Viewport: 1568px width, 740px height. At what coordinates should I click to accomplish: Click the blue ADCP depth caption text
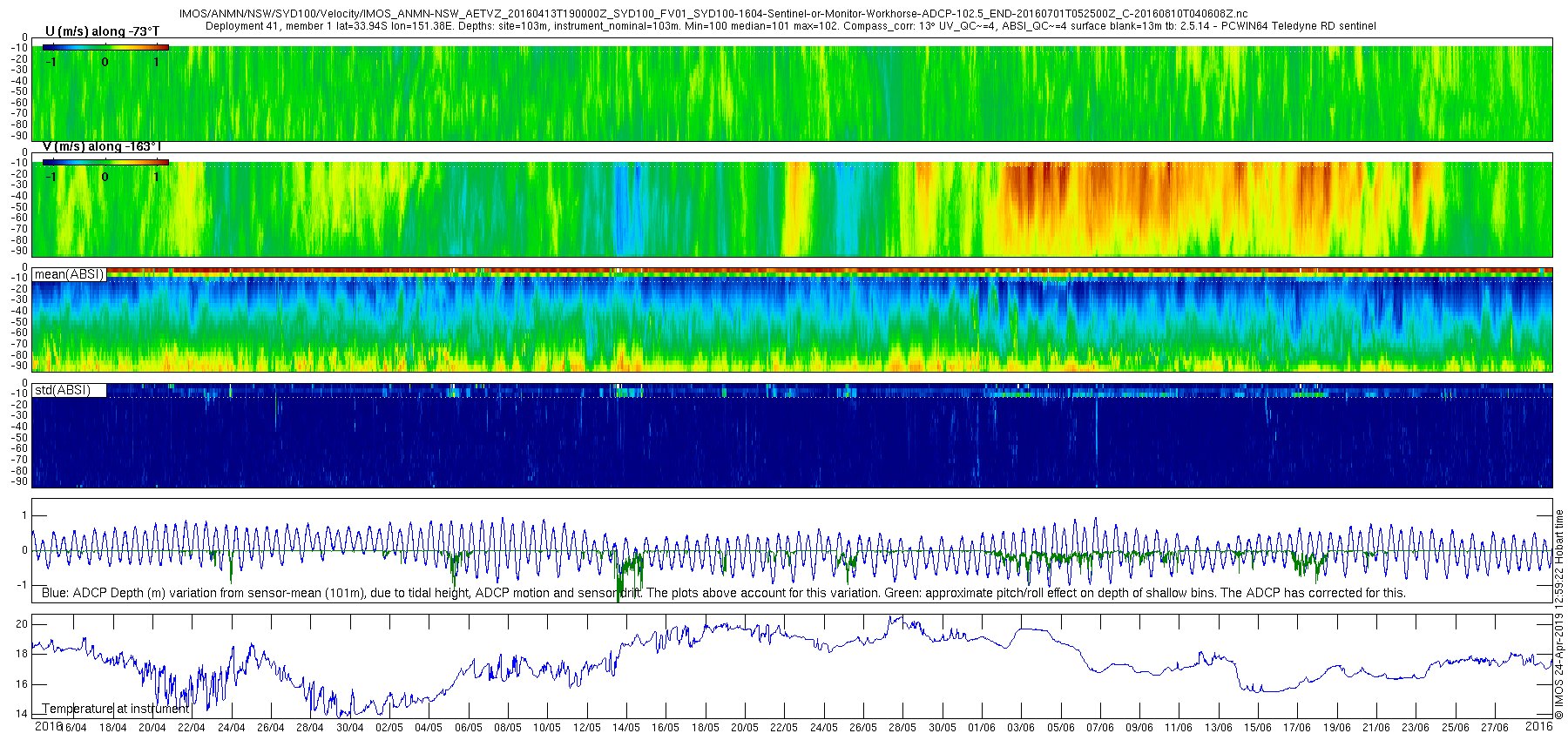point(723,593)
